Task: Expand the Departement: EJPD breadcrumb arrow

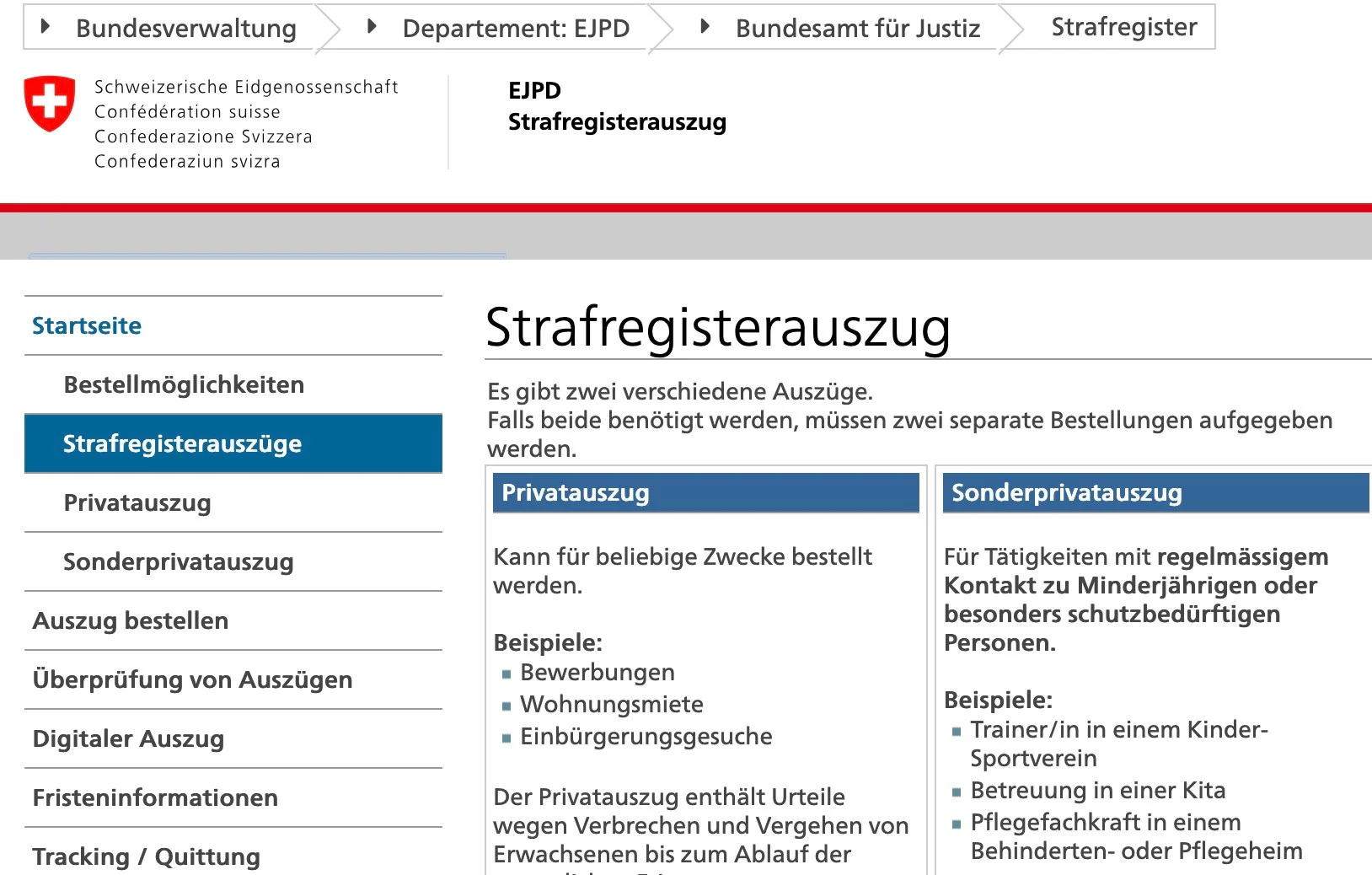Action: coord(372,27)
